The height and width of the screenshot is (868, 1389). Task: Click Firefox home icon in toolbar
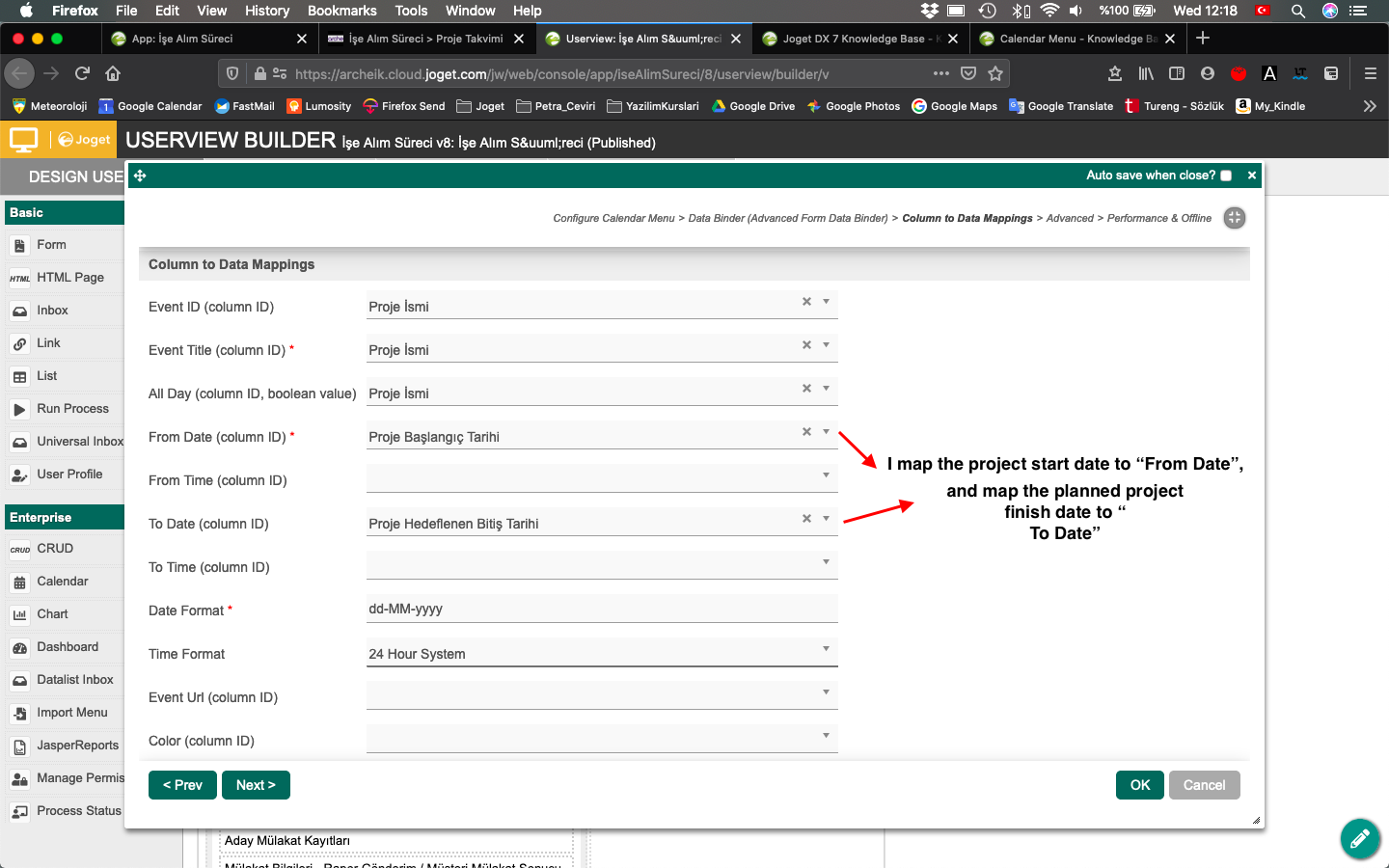[x=113, y=73]
